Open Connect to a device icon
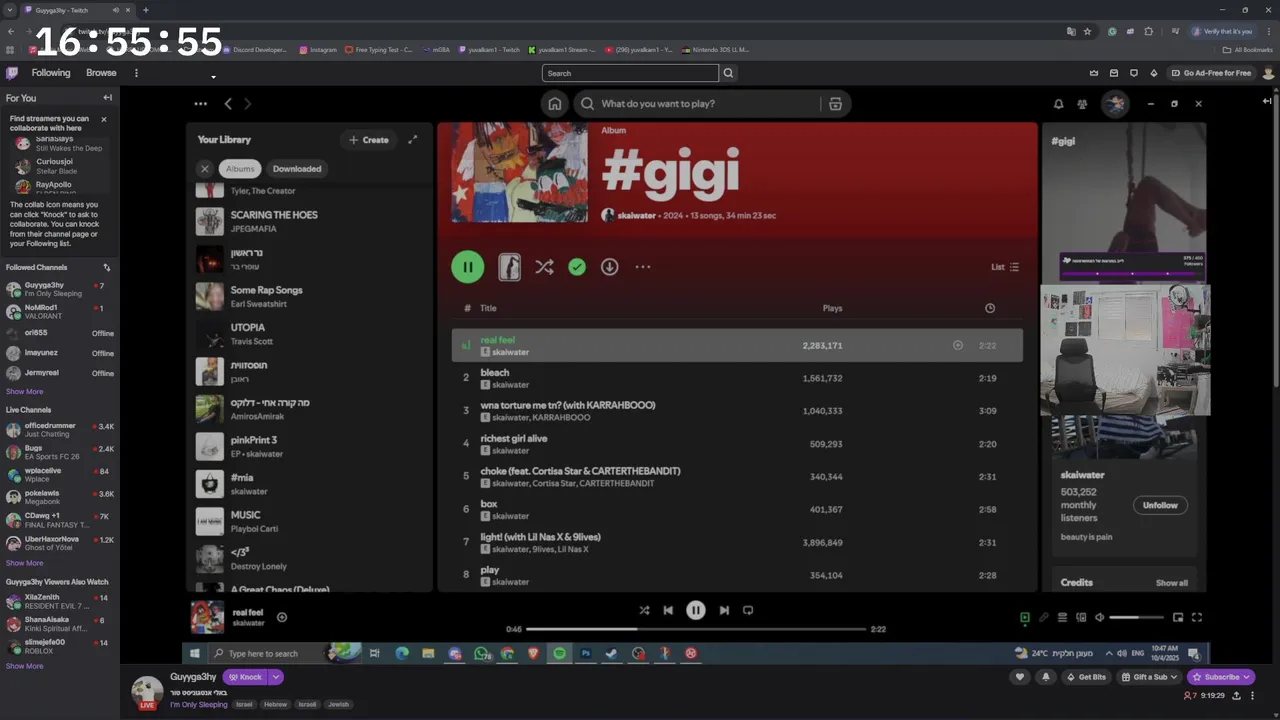The image size is (1280, 720). (1081, 618)
